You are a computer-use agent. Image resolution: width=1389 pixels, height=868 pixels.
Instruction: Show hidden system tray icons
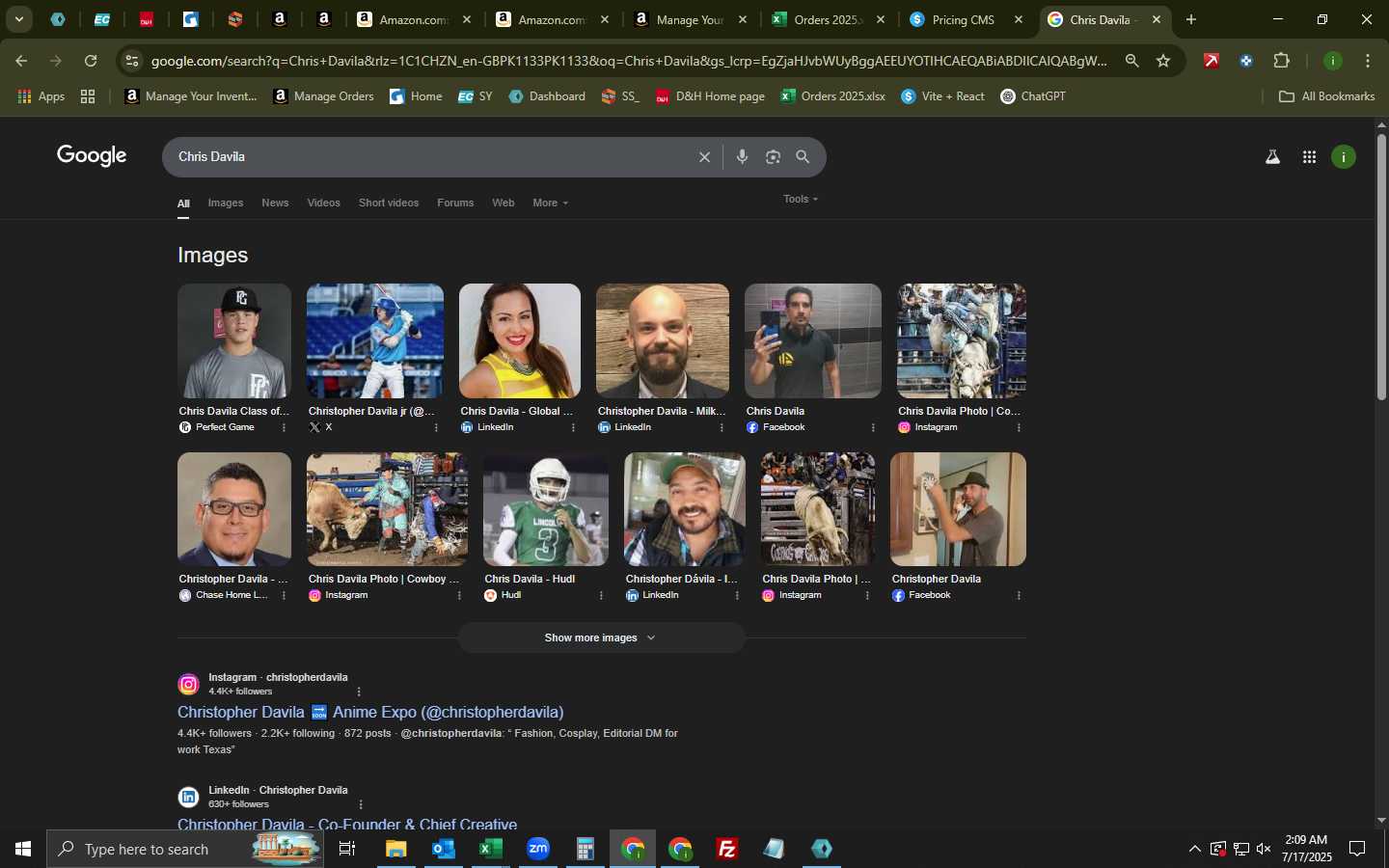pyautogui.click(x=1194, y=849)
